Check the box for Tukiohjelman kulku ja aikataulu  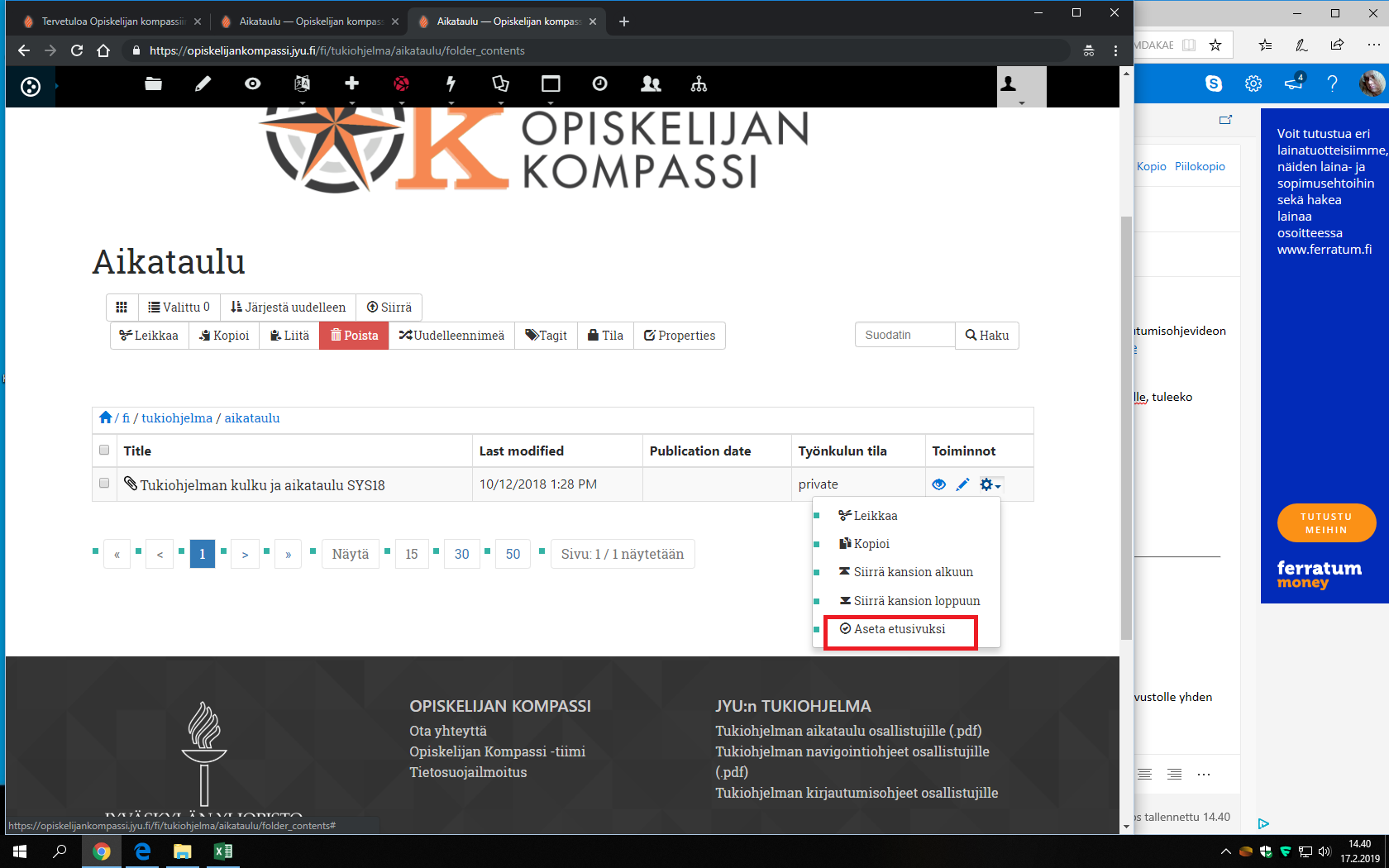coord(104,483)
